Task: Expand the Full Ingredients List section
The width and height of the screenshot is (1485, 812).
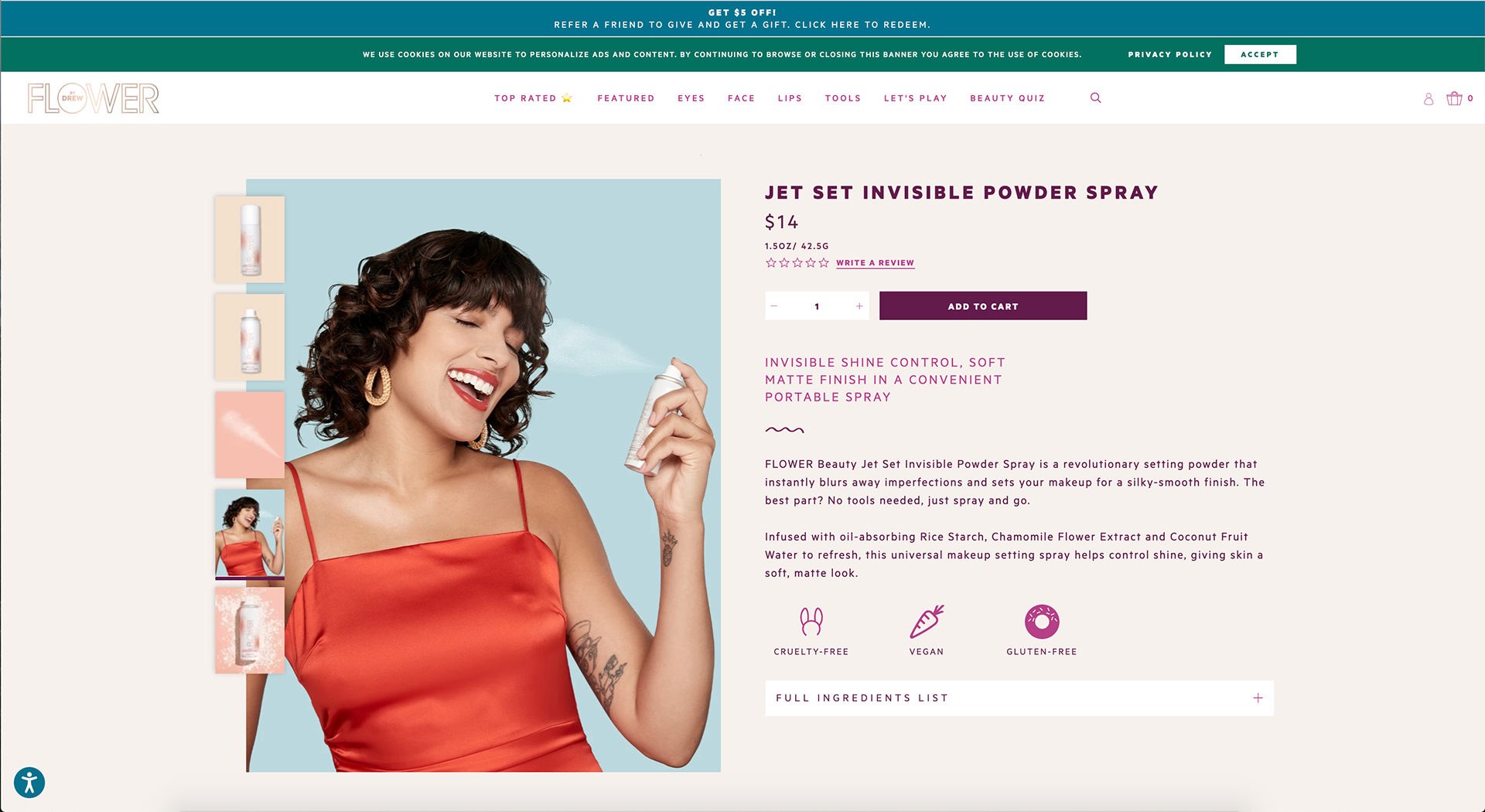Action: (1019, 698)
